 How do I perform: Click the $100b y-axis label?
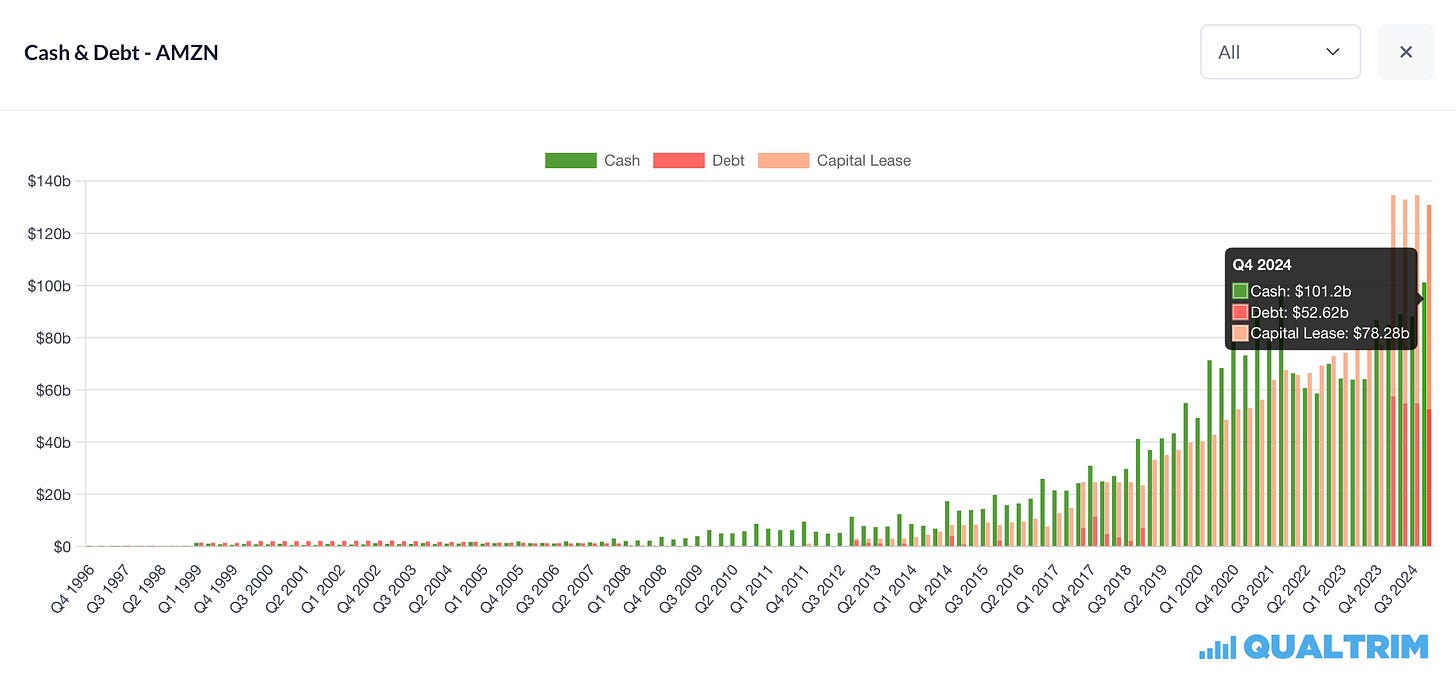(49, 286)
